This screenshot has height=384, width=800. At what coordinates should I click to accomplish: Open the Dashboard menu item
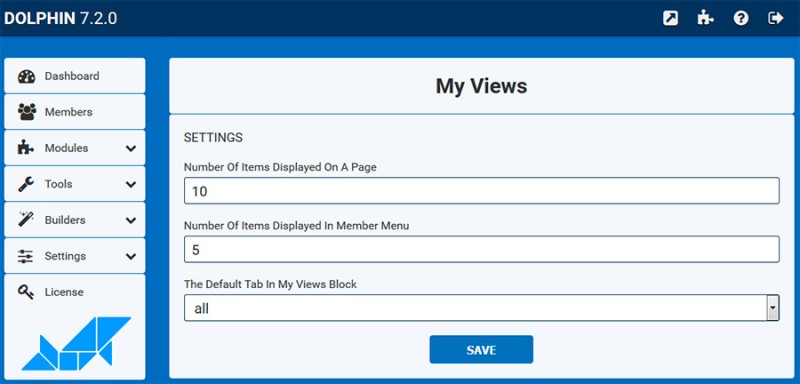point(74,75)
